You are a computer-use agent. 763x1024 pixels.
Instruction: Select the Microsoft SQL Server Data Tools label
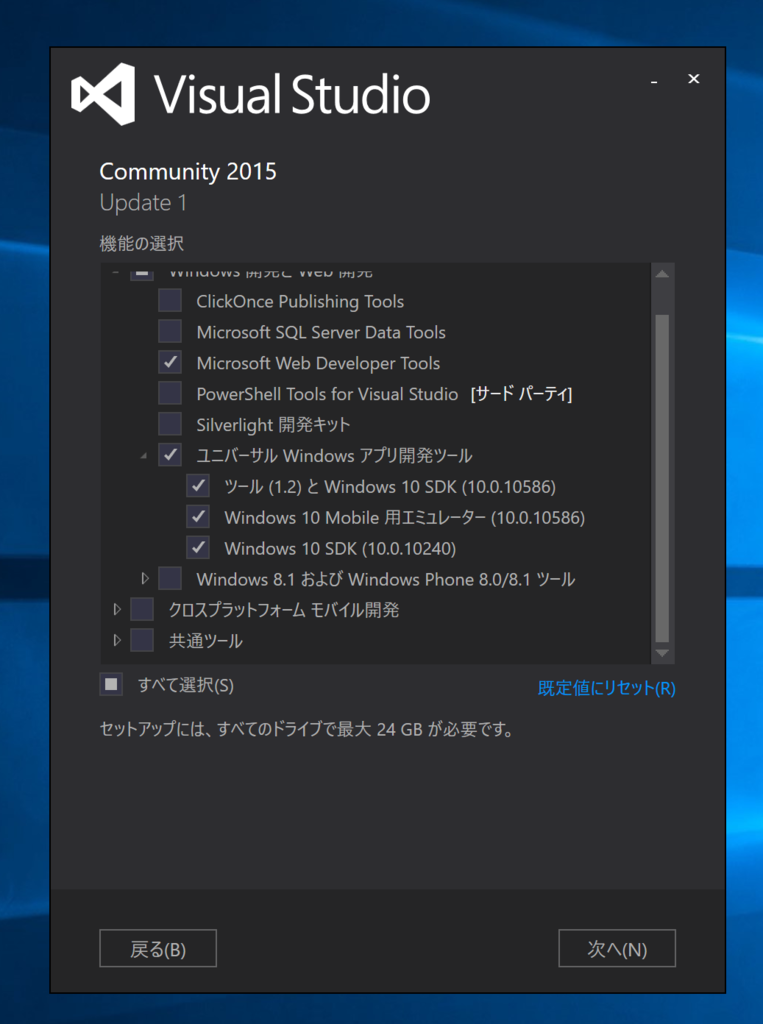(x=321, y=332)
